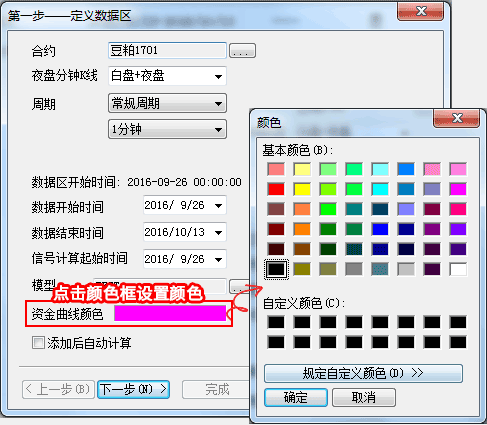This screenshot has width=487, height=425.
Task: Click the 合约 input field
Action: coord(168,51)
